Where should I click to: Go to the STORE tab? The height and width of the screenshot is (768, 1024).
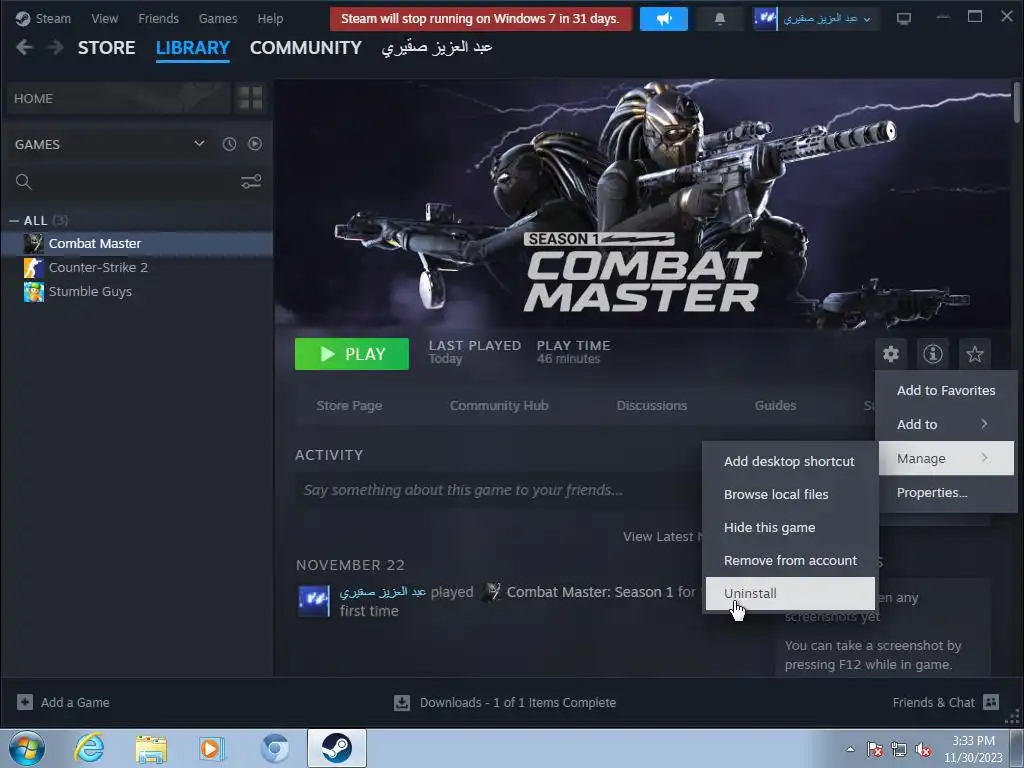[106, 48]
